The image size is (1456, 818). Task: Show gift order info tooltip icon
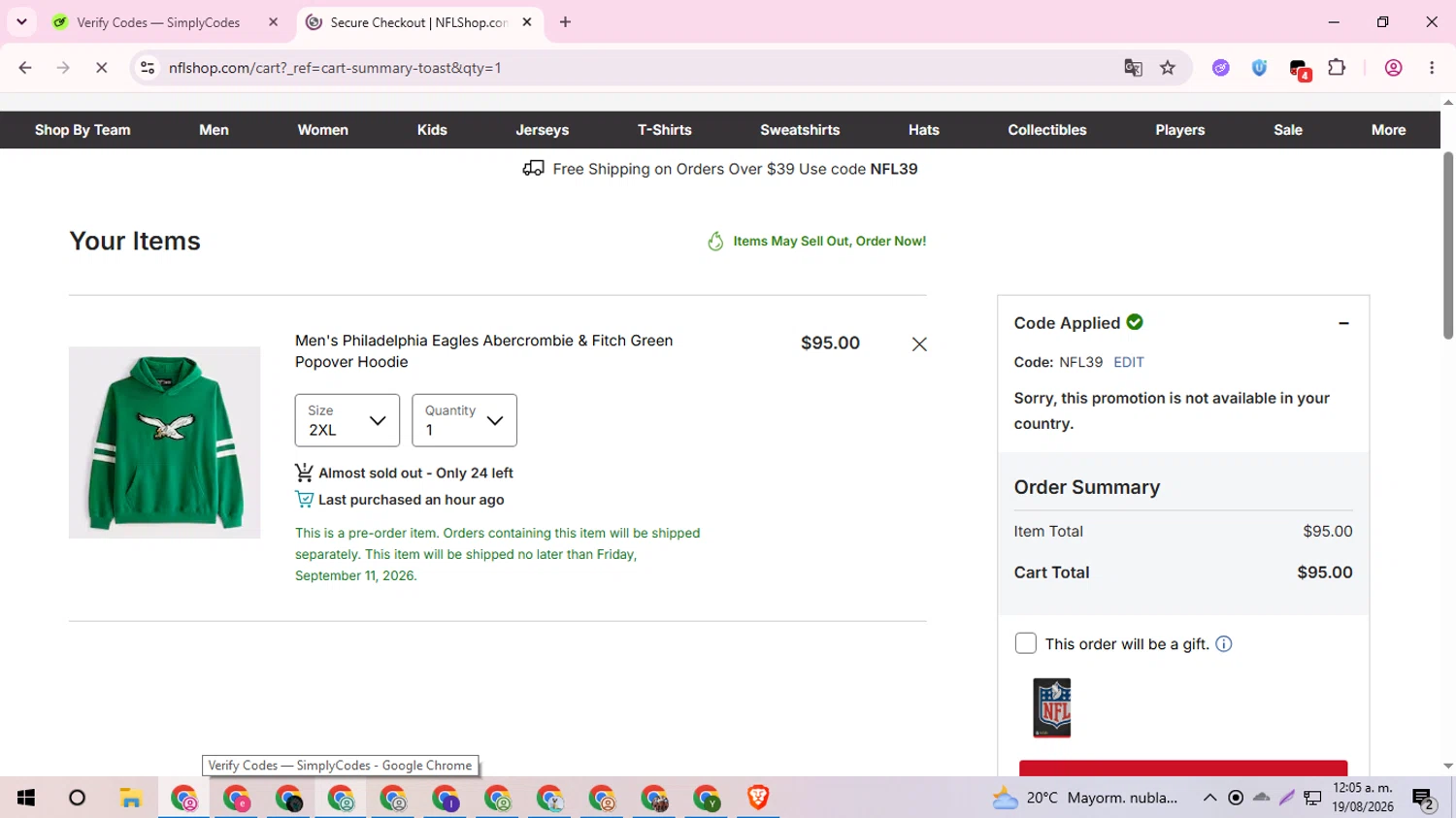tap(1224, 644)
